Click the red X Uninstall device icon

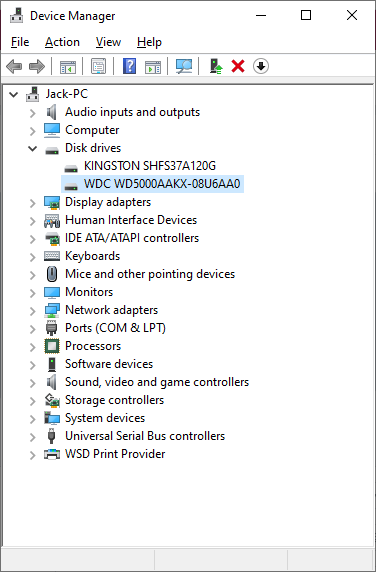click(x=238, y=66)
